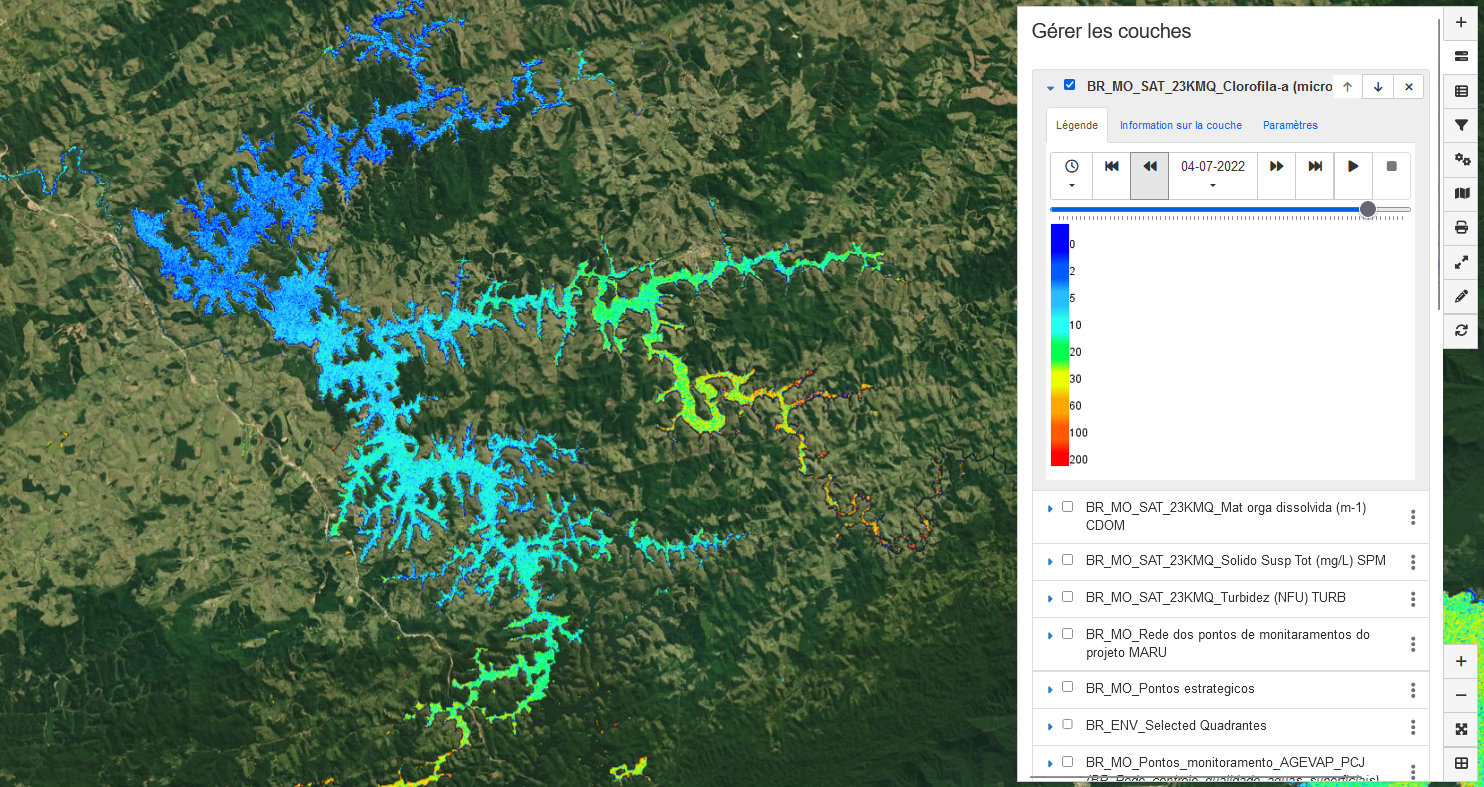Open the 04-07-2022 date dropdown
Screen dimensions: 1484x787
tap(1213, 175)
